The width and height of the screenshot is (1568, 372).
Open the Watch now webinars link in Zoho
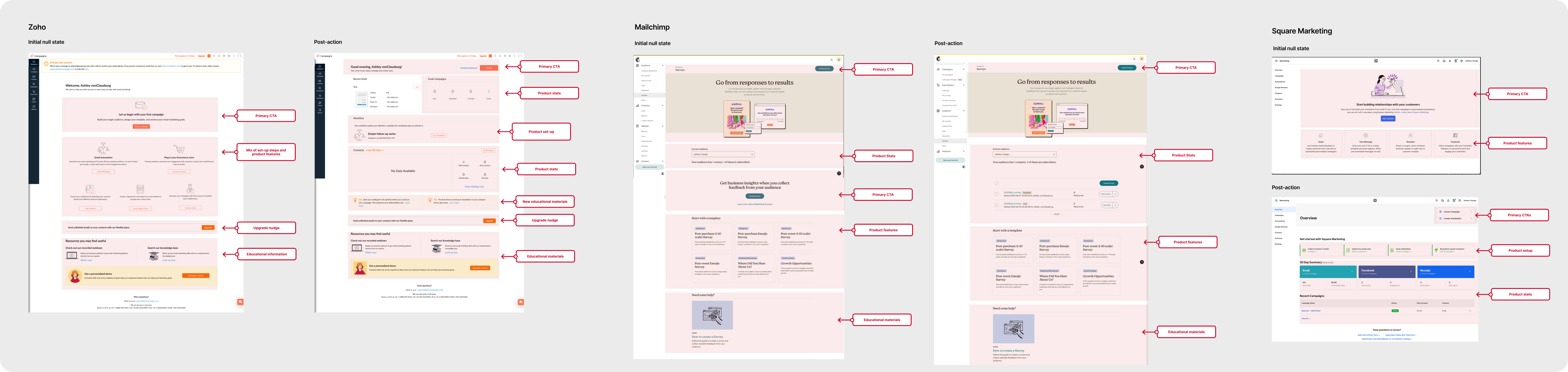(x=87, y=261)
